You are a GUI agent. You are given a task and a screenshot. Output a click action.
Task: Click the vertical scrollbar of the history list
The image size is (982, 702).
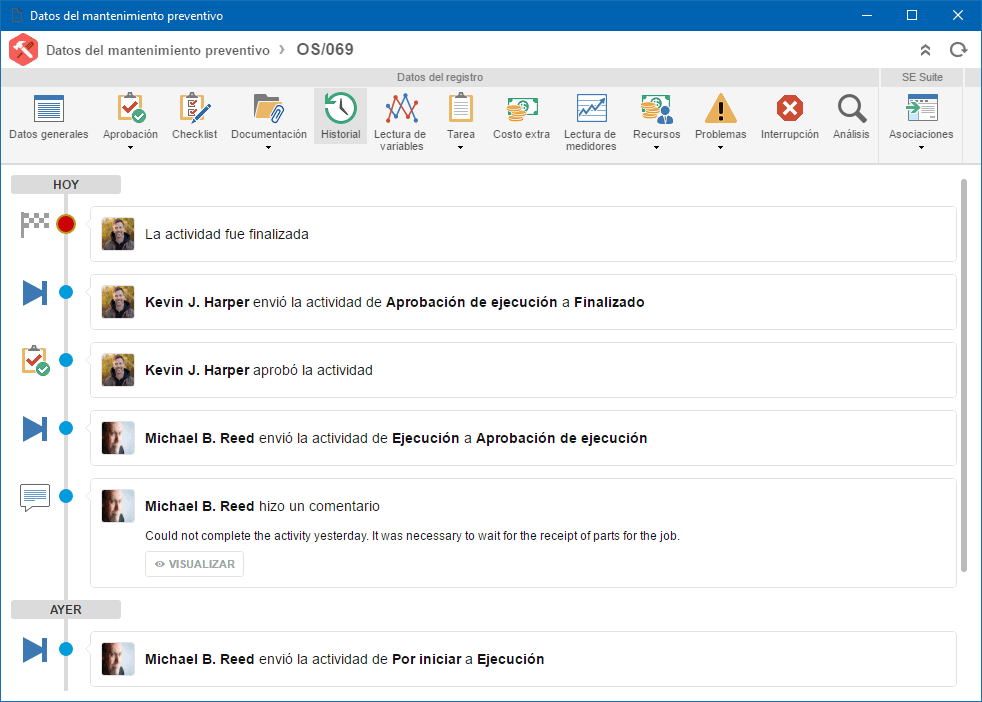pyautogui.click(x=964, y=376)
